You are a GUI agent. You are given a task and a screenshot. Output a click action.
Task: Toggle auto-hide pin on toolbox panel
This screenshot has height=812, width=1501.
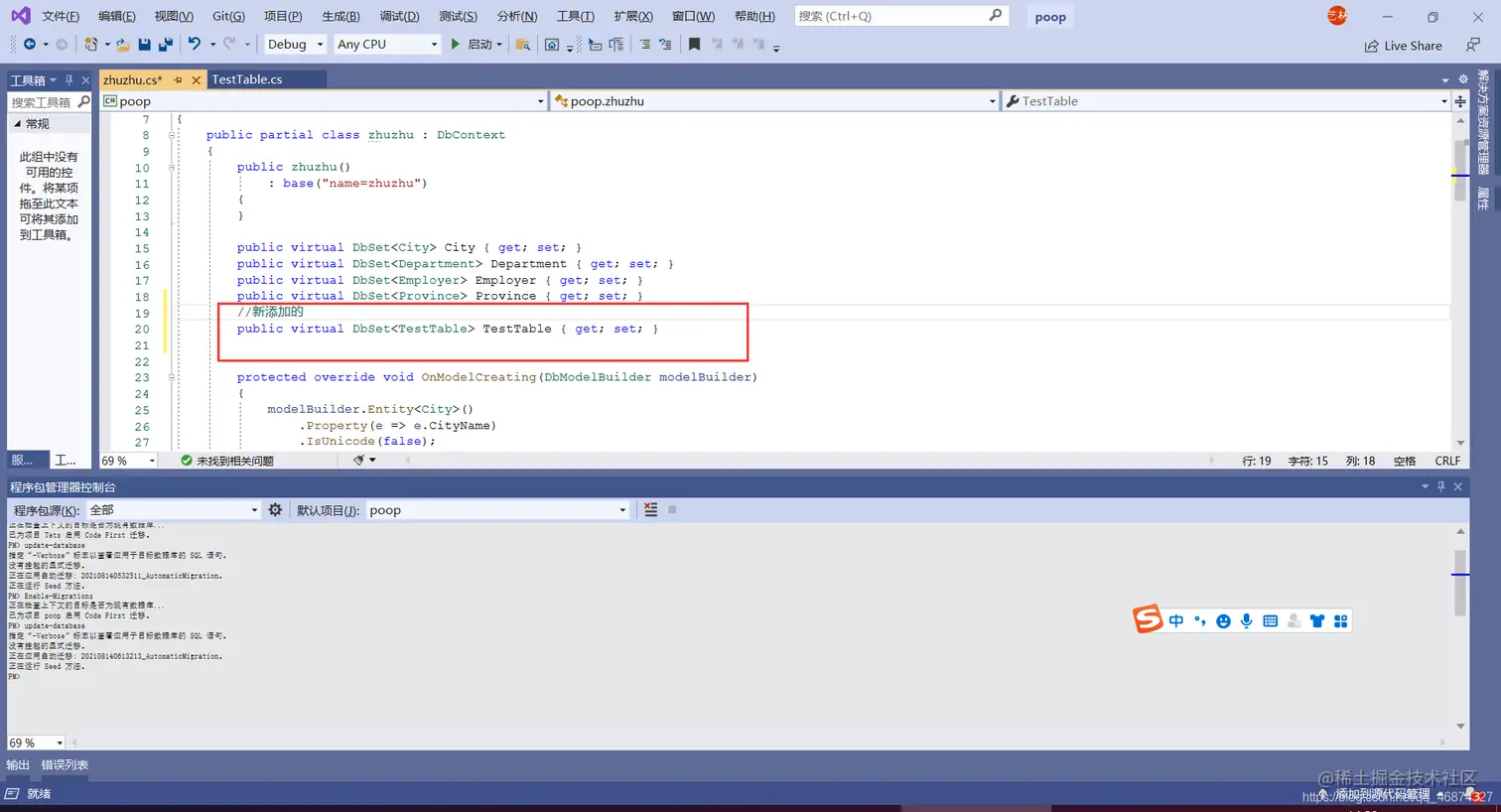pyautogui.click(x=68, y=79)
